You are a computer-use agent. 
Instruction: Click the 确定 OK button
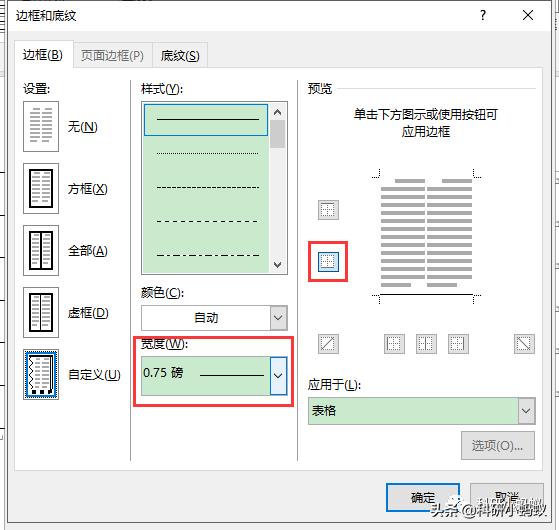click(x=423, y=498)
